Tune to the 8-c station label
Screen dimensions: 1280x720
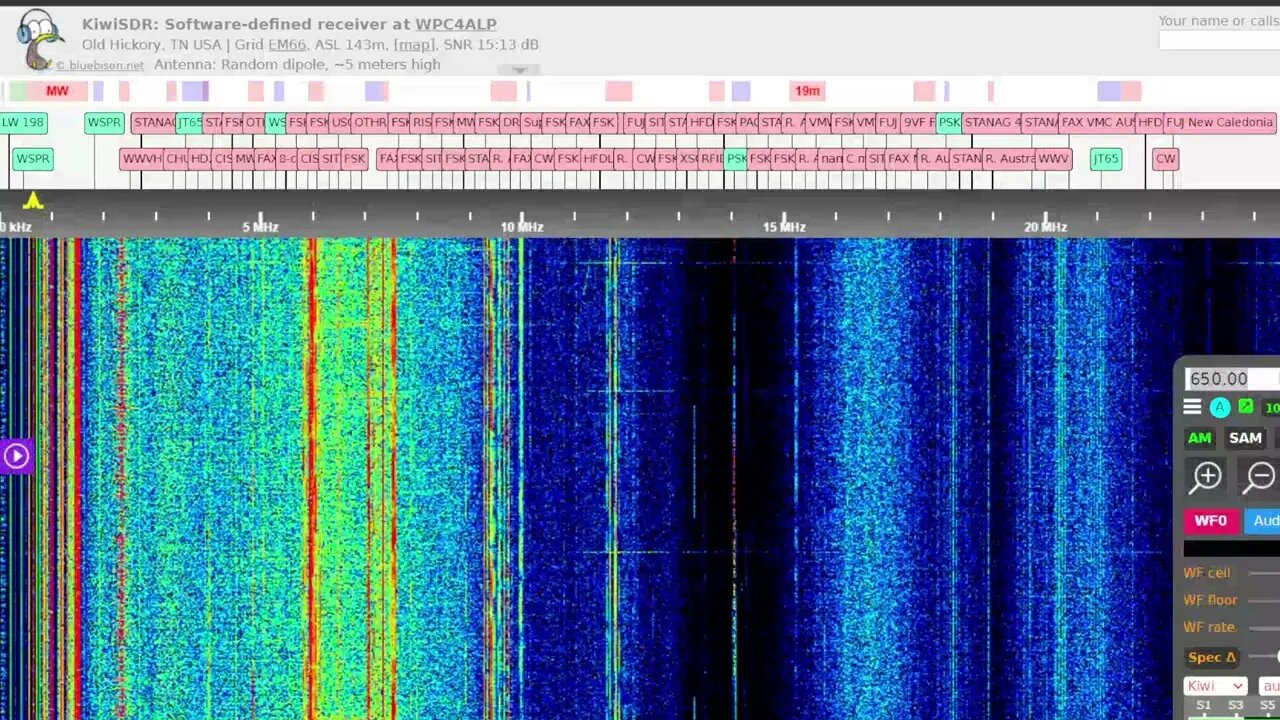click(x=287, y=159)
